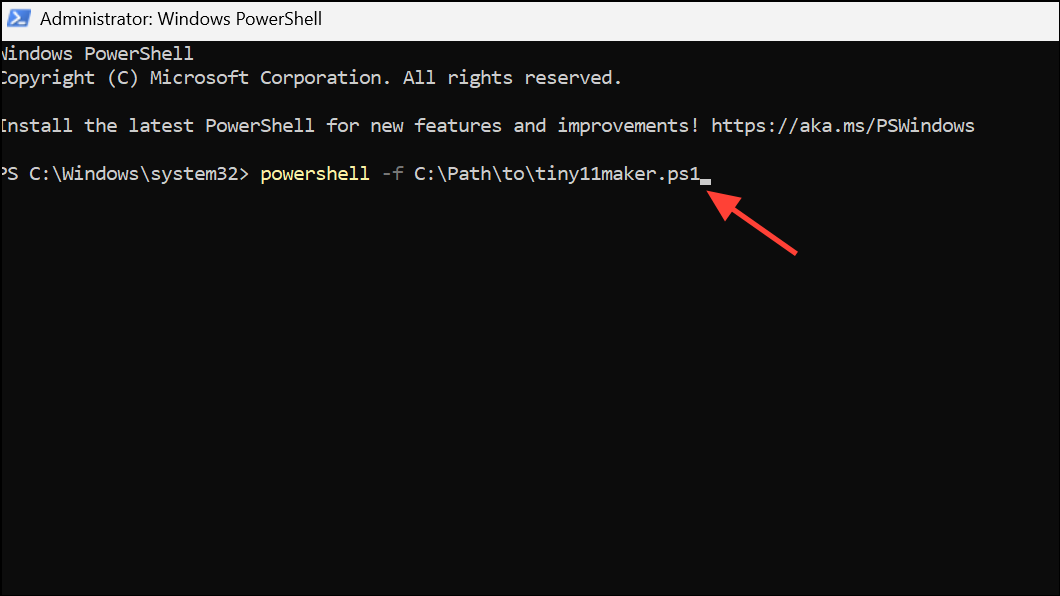Screen dimensions: 1060x596
Task: Click the "Windows PowerShell" banner line
Action: click(x=97, y=53)
